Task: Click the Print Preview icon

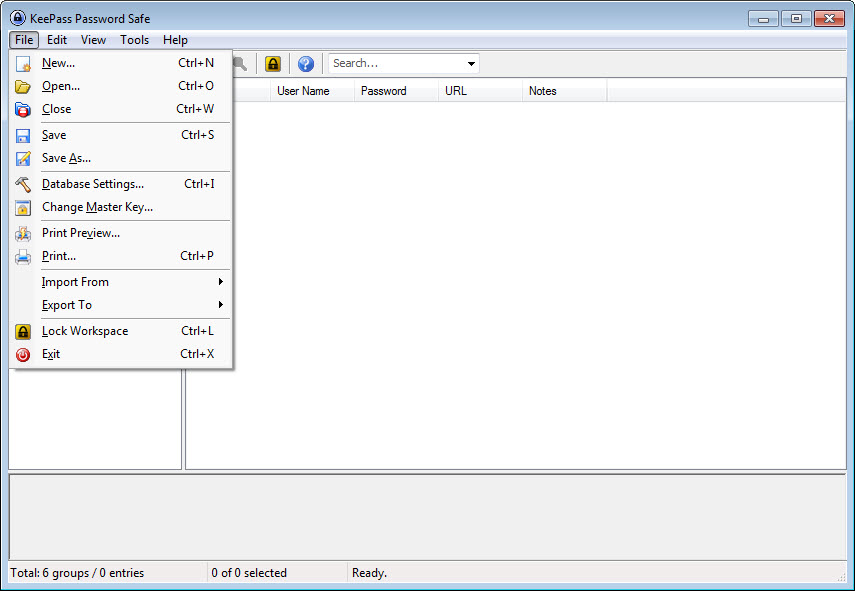Action: pos(23,234)
